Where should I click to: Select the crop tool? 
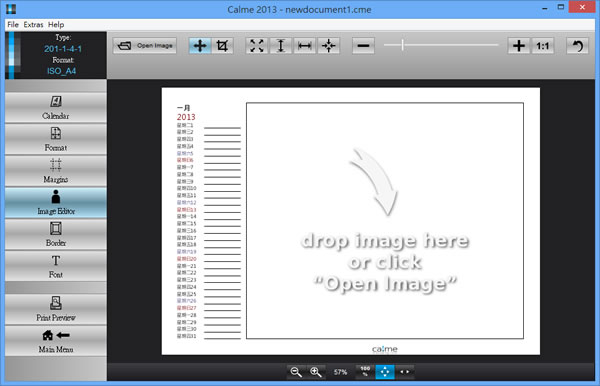(222, 46)
